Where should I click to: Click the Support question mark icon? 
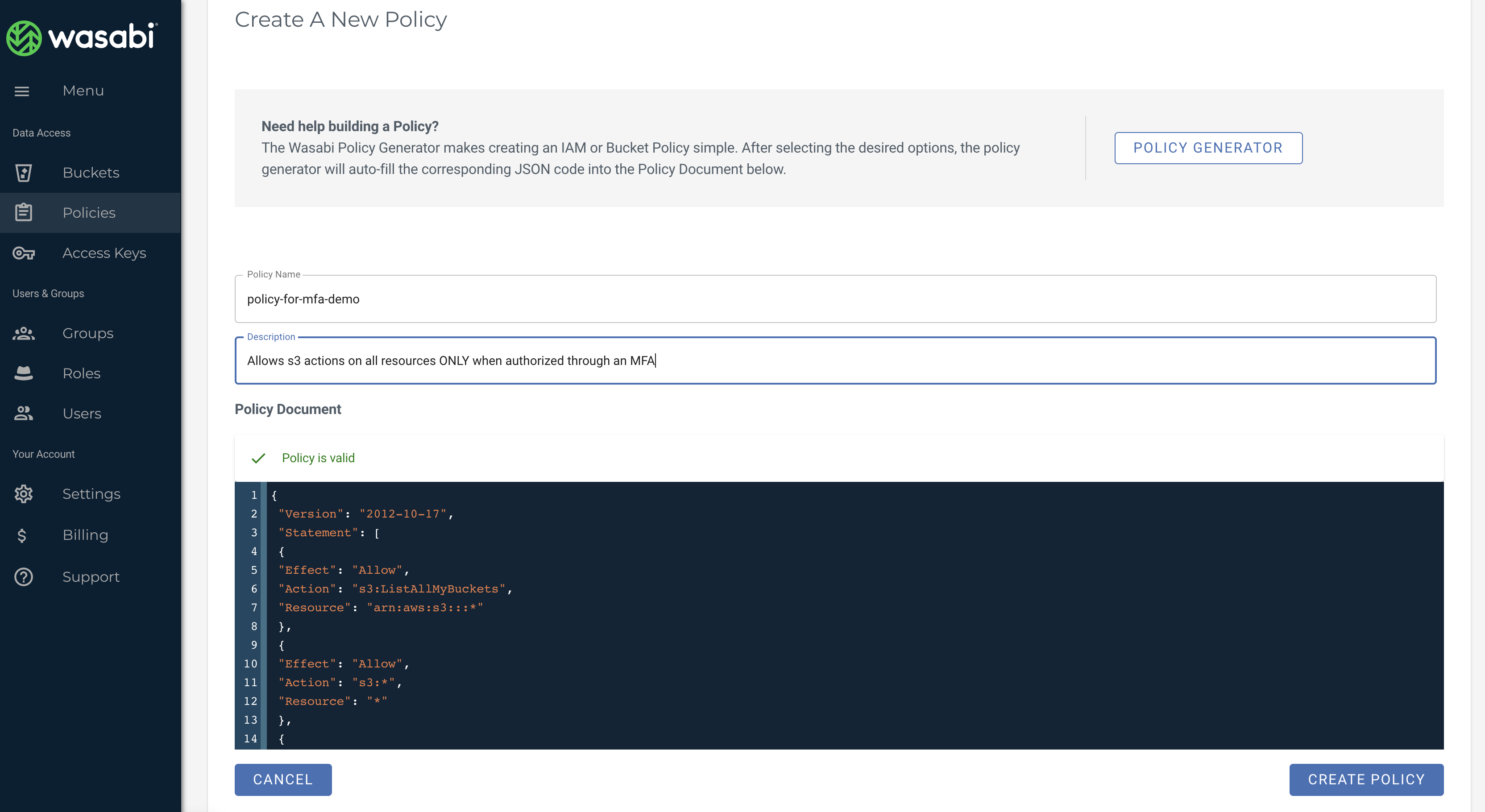pyautogui.click(x=24, y=577)
